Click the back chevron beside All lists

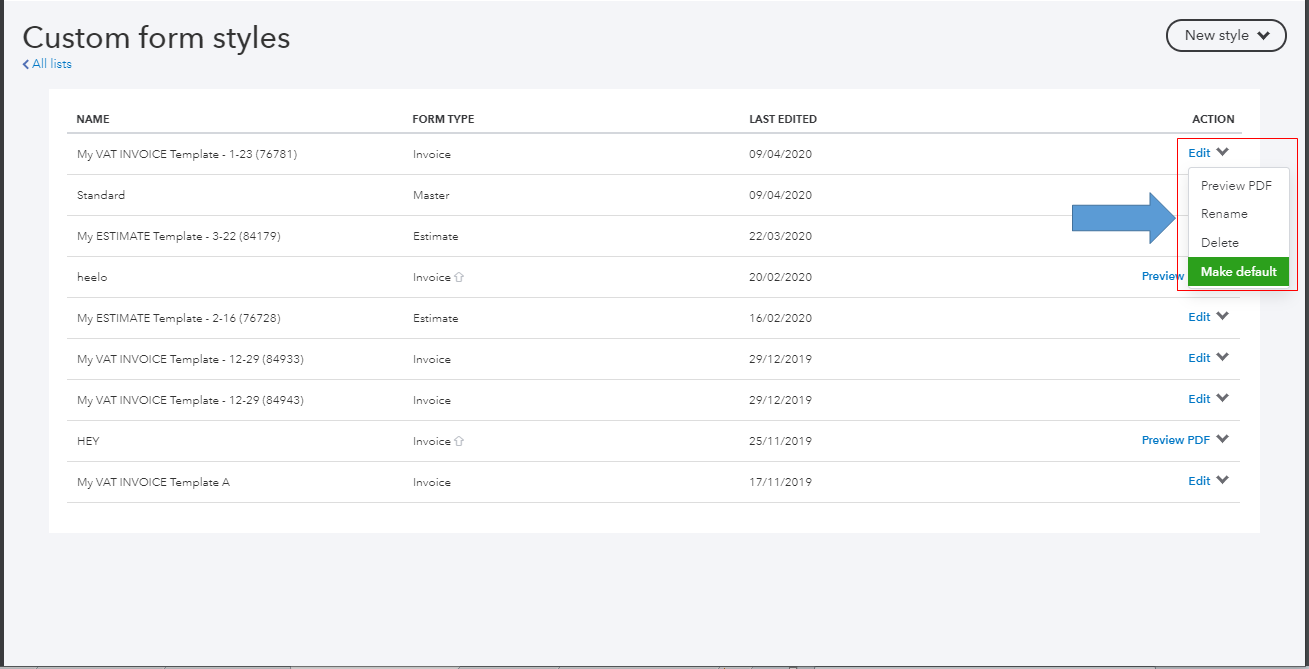click(x=26, y=63)
